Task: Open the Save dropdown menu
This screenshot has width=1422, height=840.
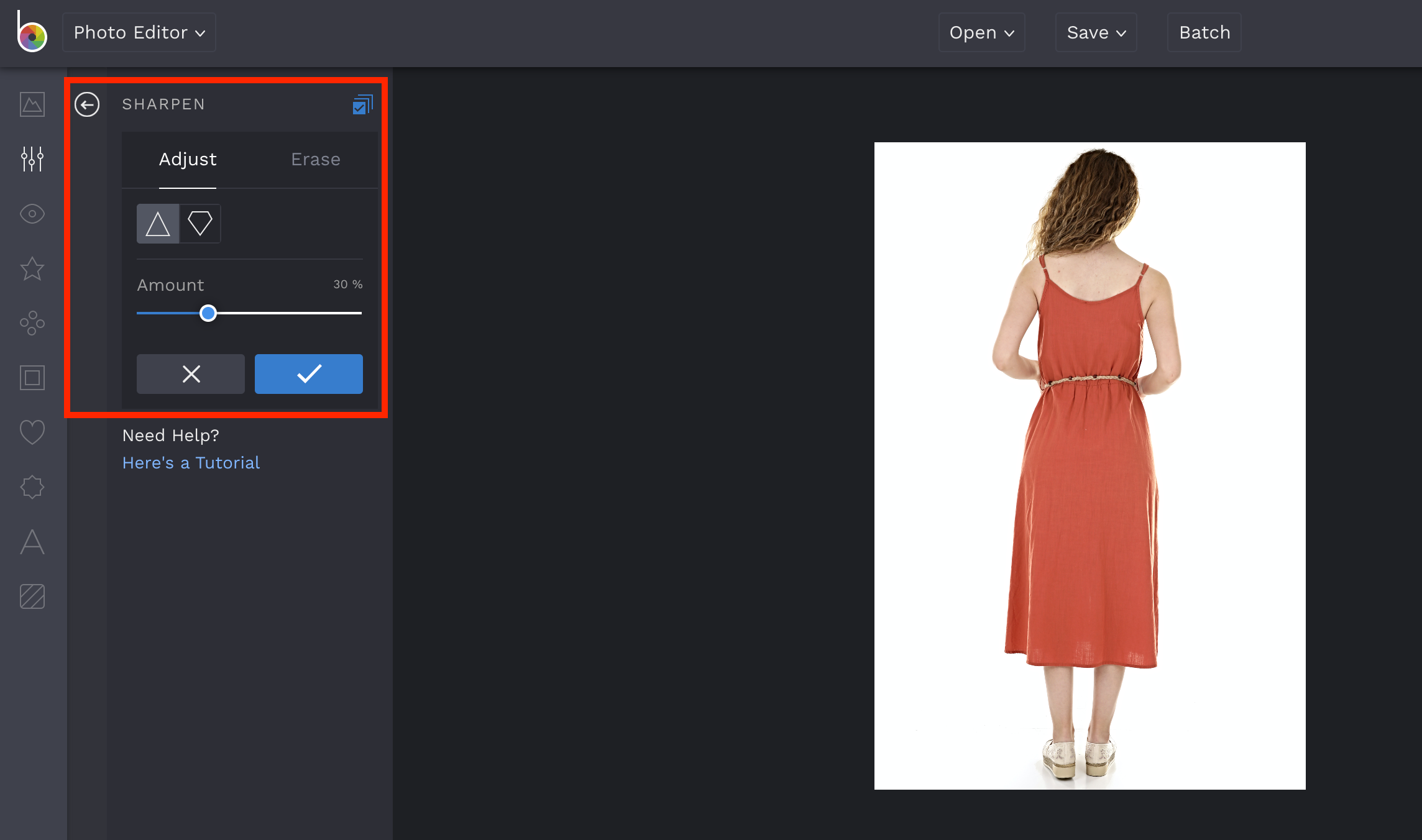Action: (x=1095, y=32)
